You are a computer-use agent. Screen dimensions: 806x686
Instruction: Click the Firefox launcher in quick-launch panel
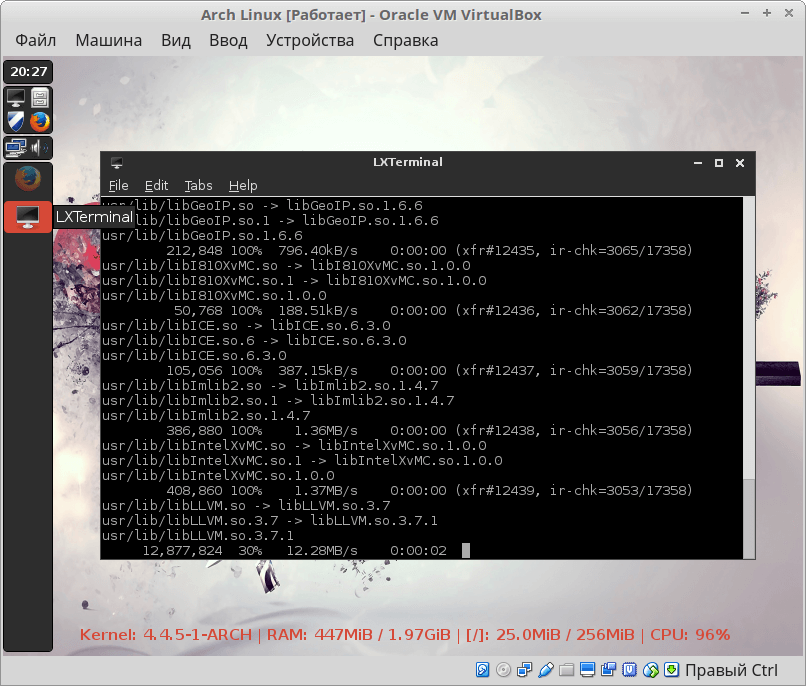(40, 122)
